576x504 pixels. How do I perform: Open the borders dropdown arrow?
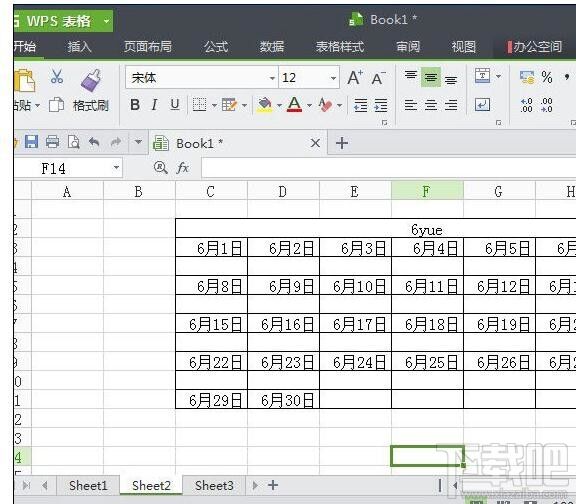[x=214, y=105]
